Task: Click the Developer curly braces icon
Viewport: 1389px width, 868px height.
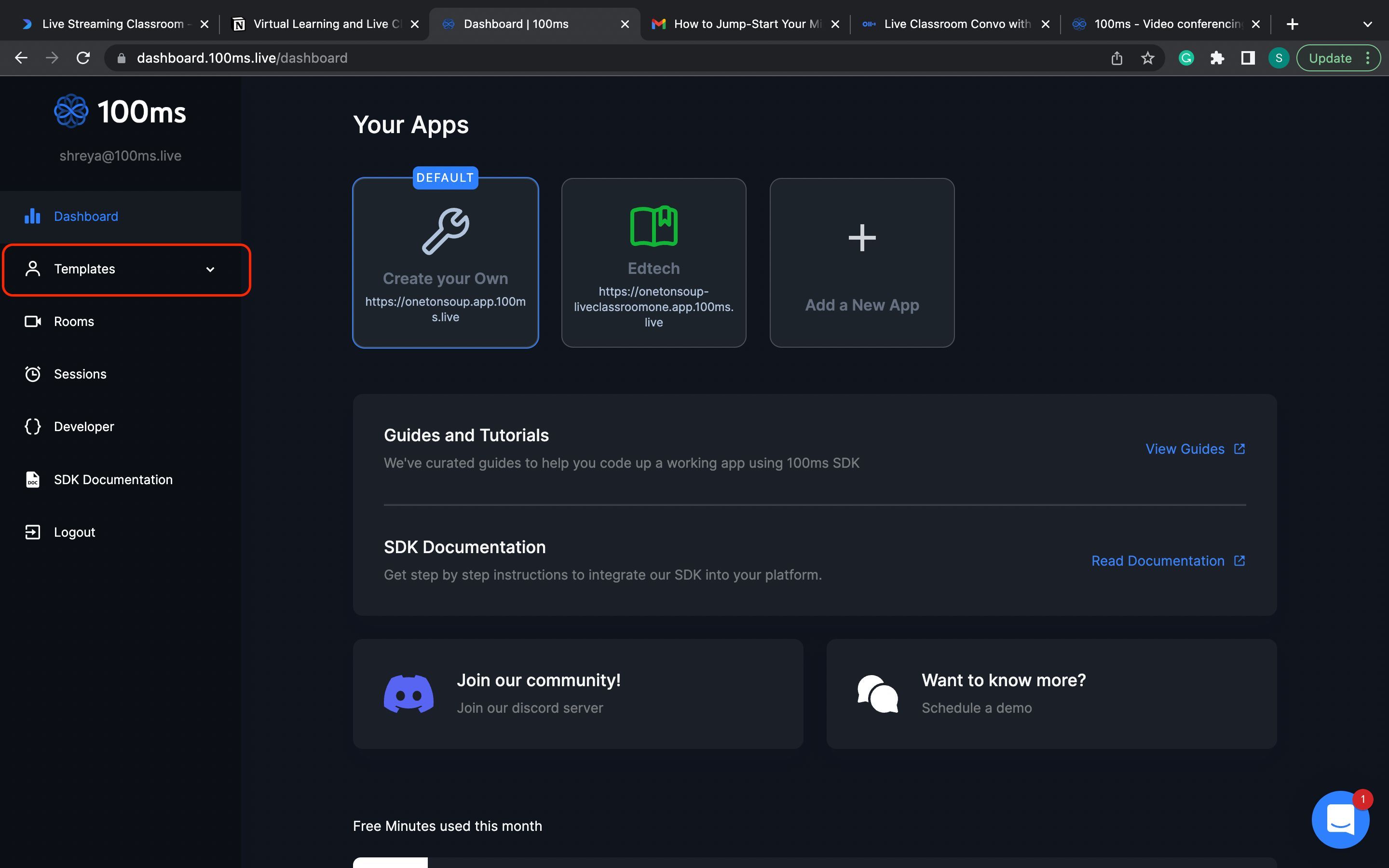Action: pos(33,427)
